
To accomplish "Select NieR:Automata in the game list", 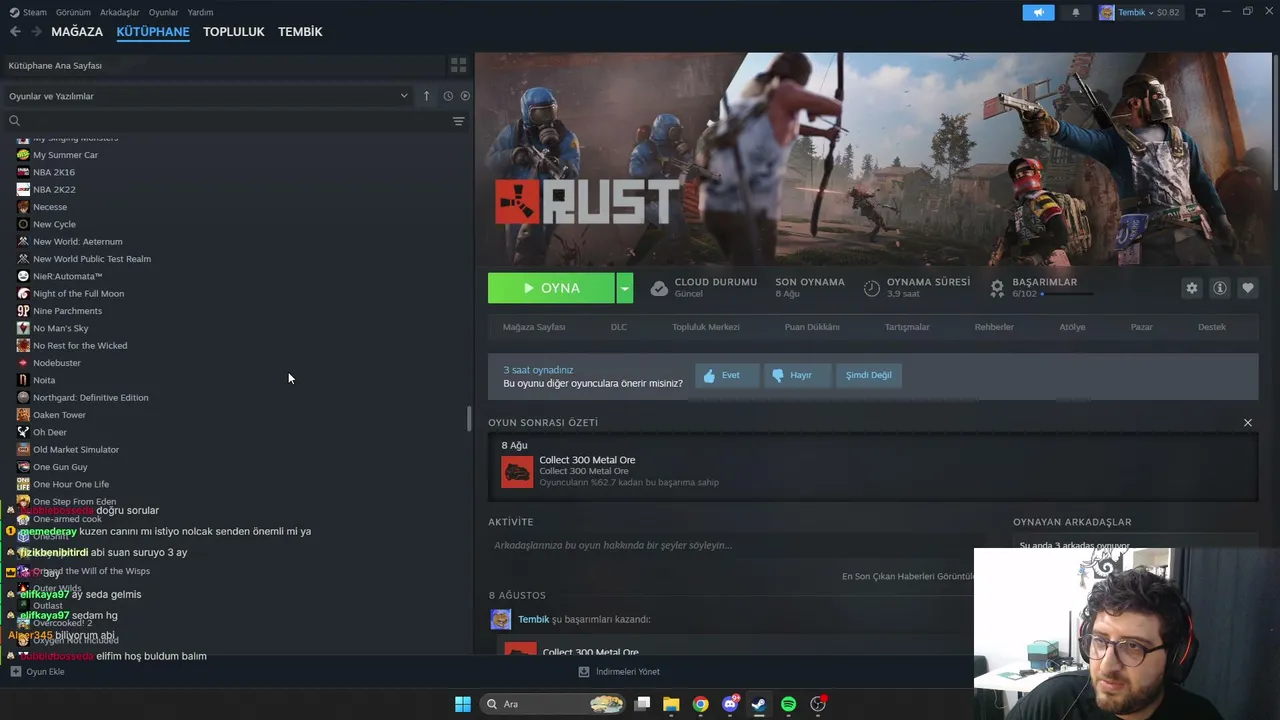I will click(68, 276).
